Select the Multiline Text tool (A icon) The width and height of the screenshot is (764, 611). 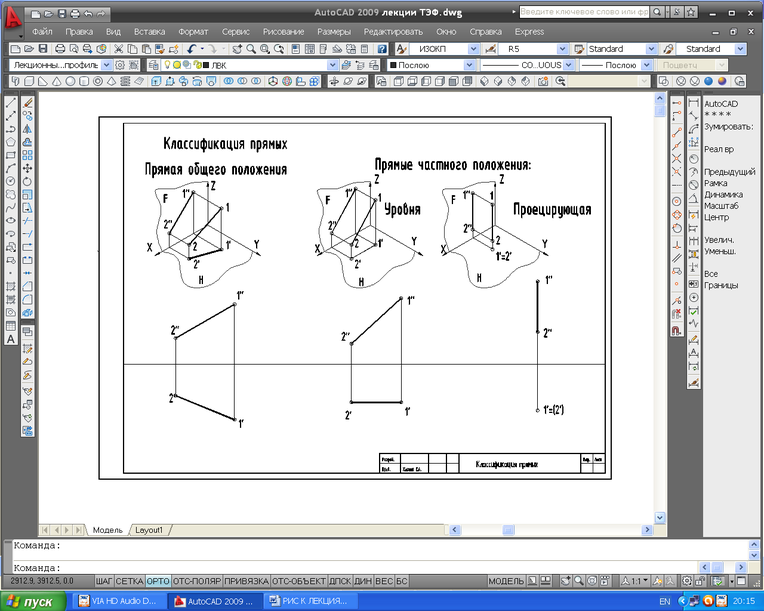coord(10,339)
